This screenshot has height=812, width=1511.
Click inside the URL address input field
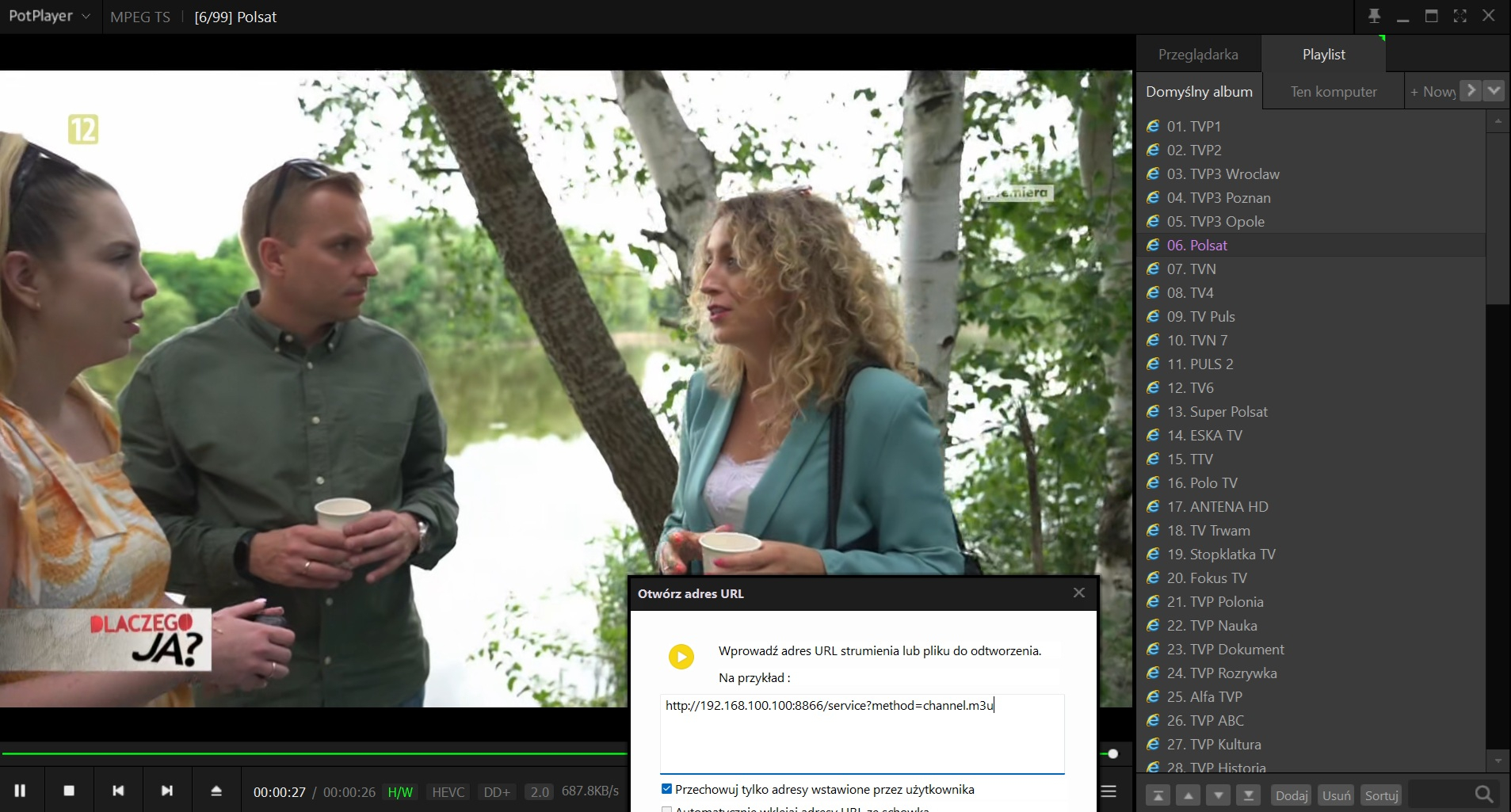pos(862,734)
